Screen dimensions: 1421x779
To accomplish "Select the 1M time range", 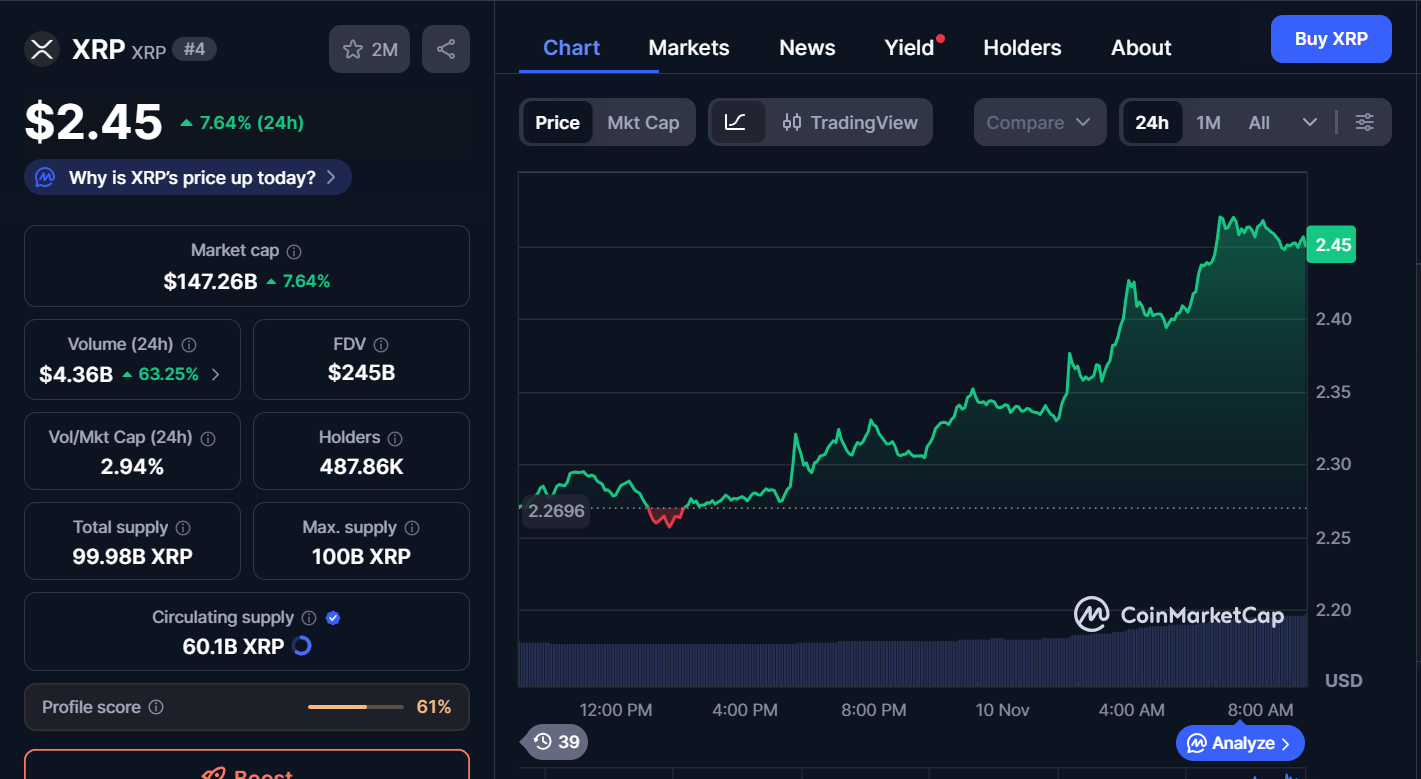I will click(1208, 121).
